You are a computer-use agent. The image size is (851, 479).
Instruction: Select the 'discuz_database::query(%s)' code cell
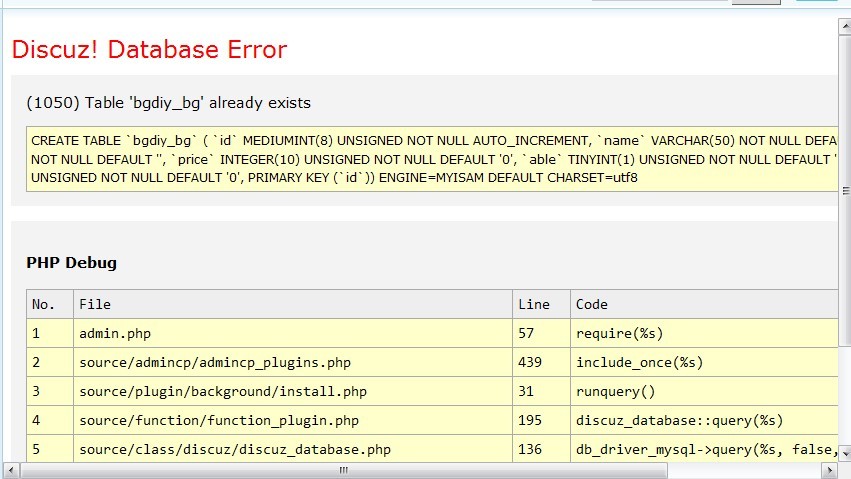(704, 420)
